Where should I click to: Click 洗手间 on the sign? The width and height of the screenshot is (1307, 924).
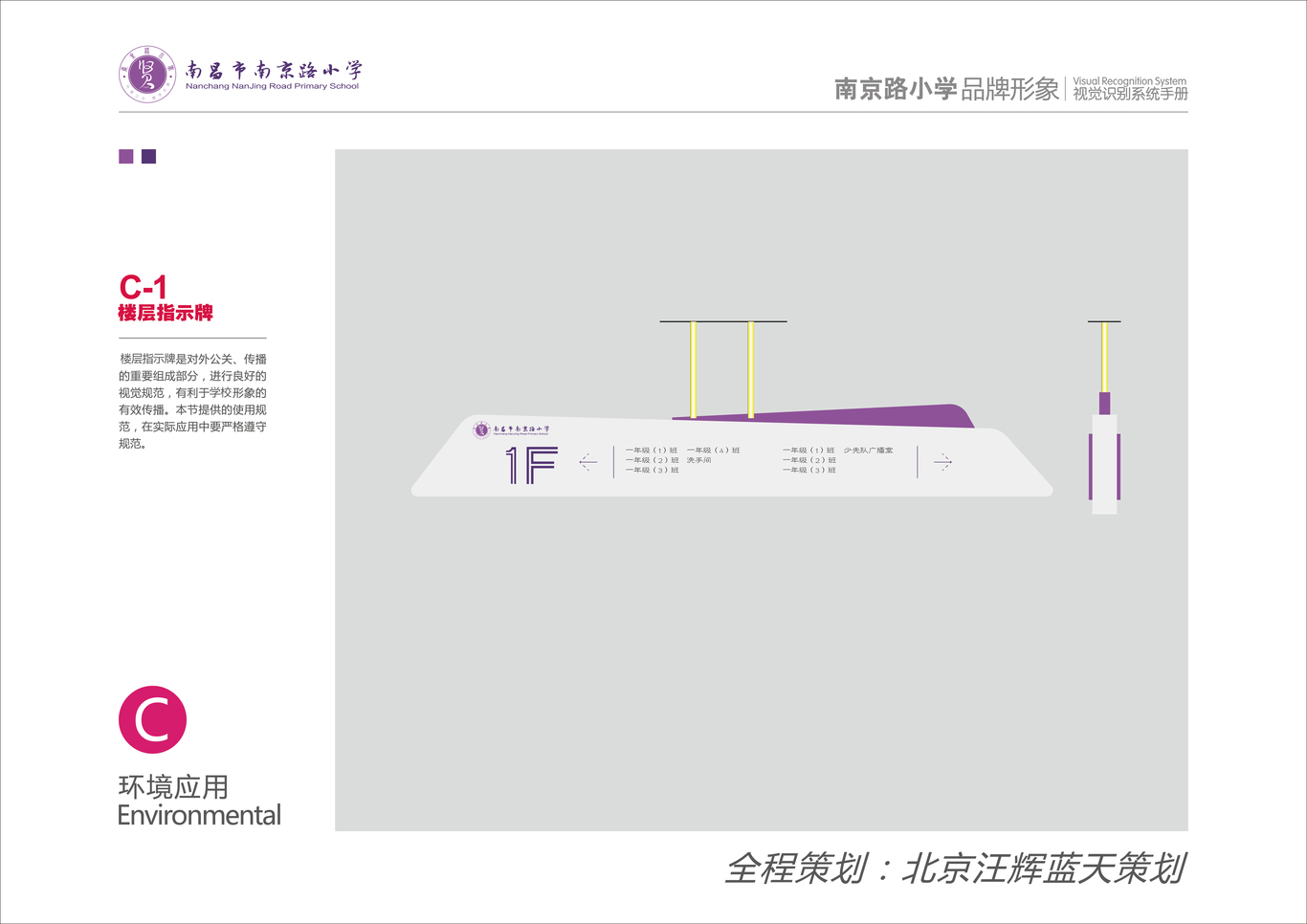pos(698,460)
